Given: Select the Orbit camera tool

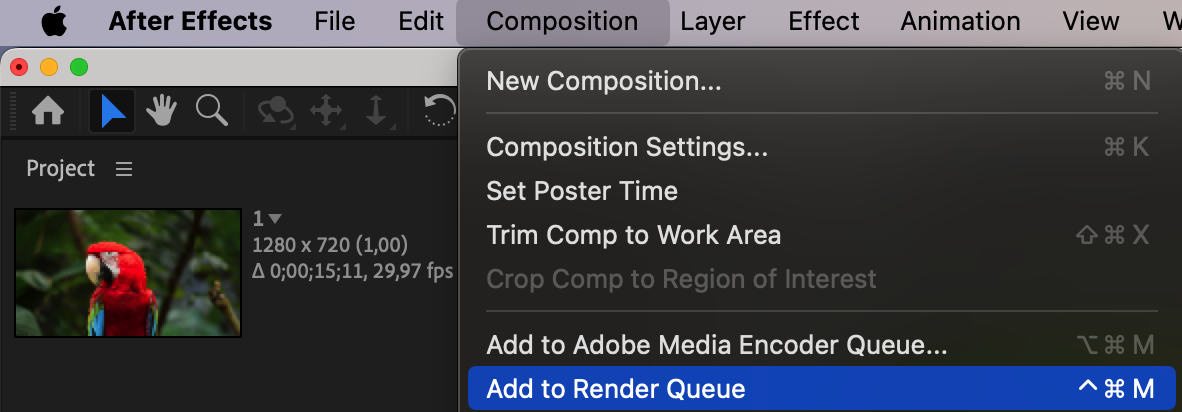Looking at the screenshot, I should coord(274,112).
